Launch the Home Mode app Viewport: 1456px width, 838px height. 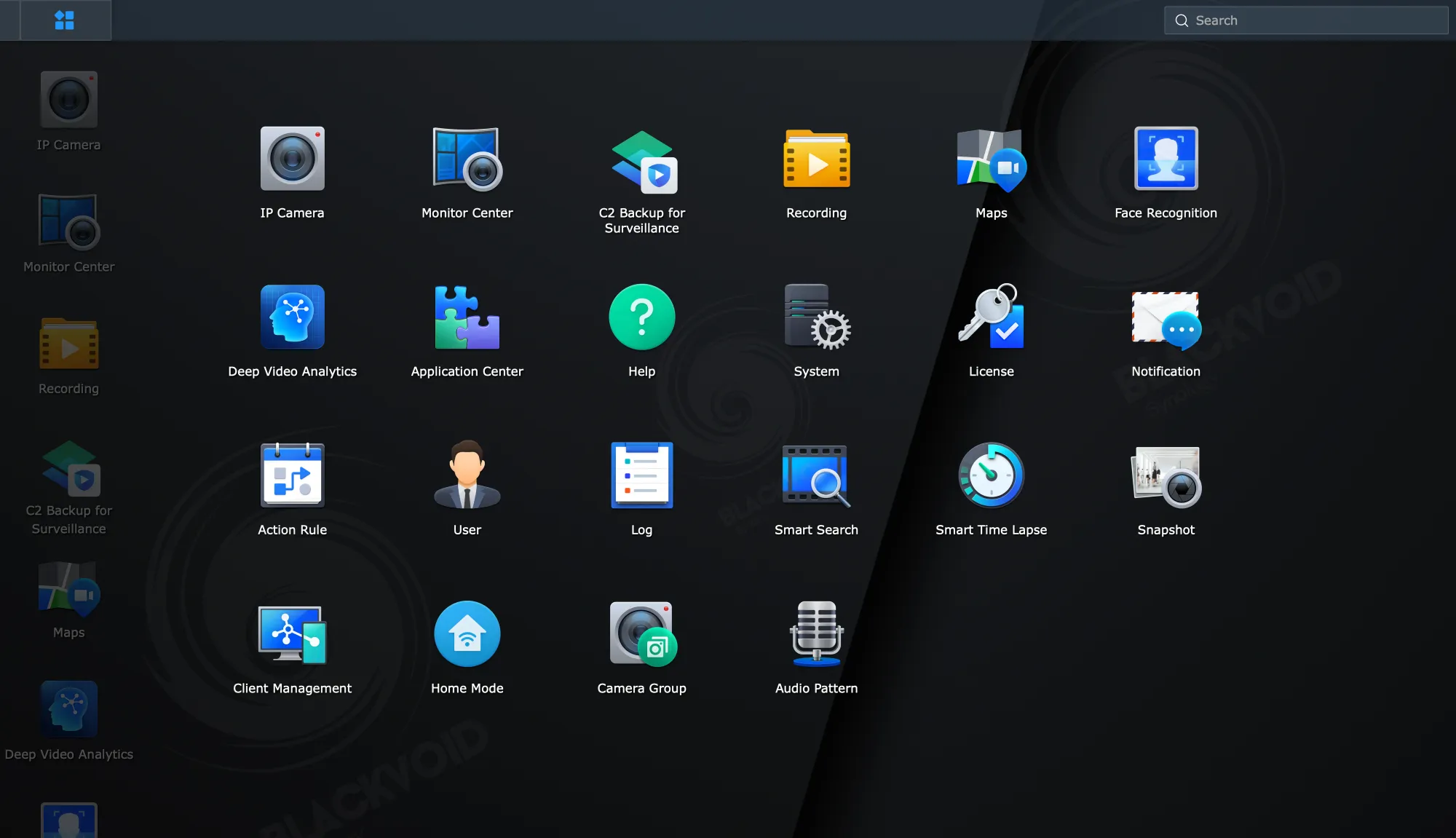click(467, 633)
